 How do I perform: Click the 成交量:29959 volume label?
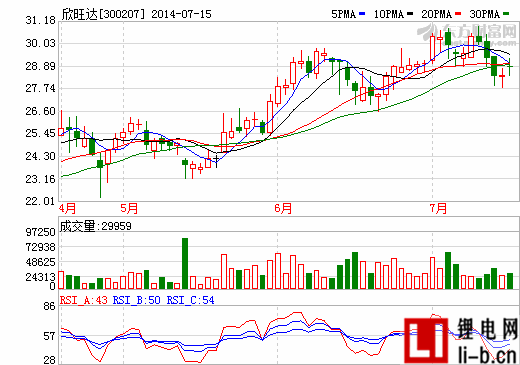click(x=96, y=226)
